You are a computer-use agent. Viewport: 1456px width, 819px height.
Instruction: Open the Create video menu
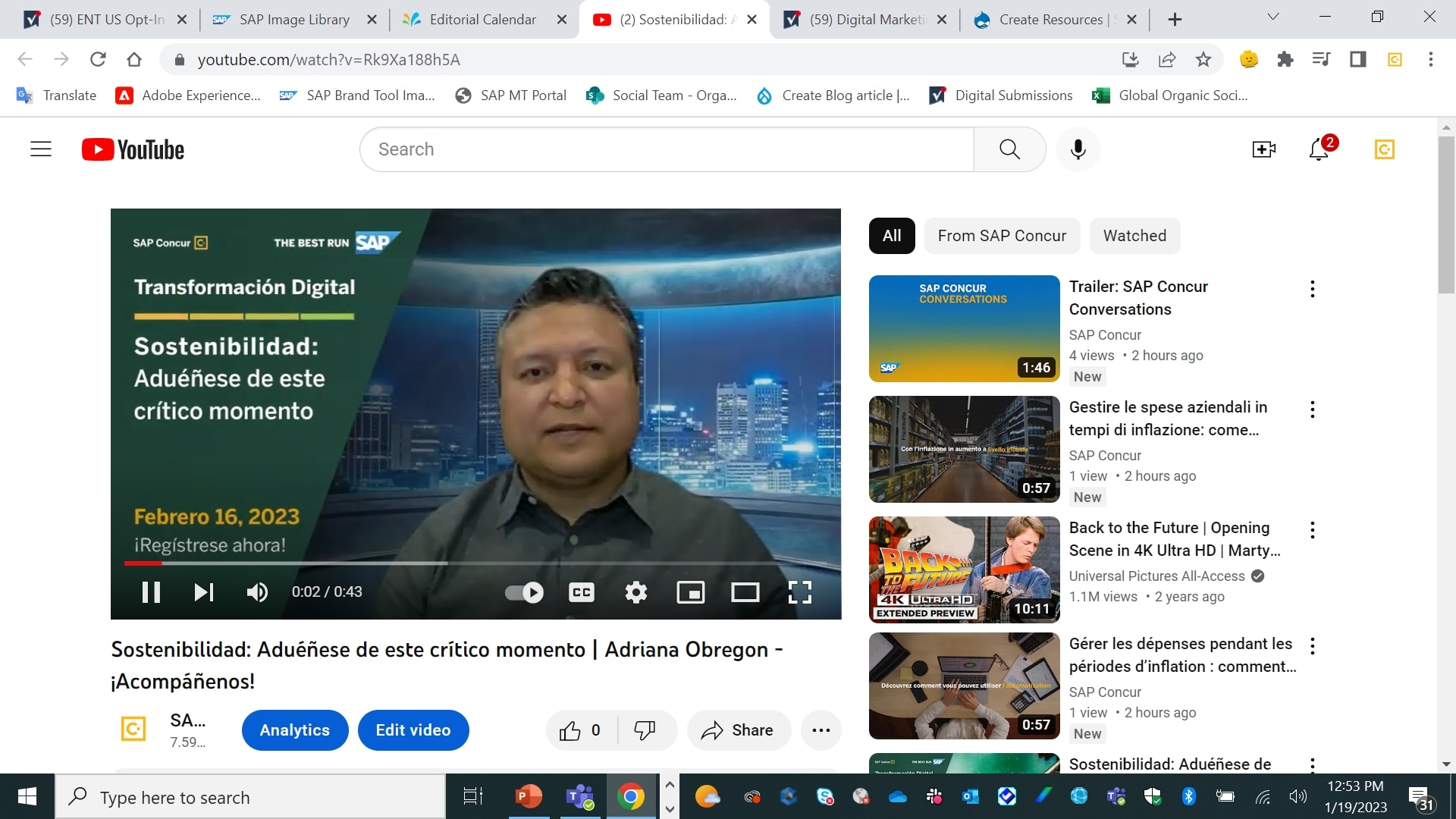tap(1263, 149)
